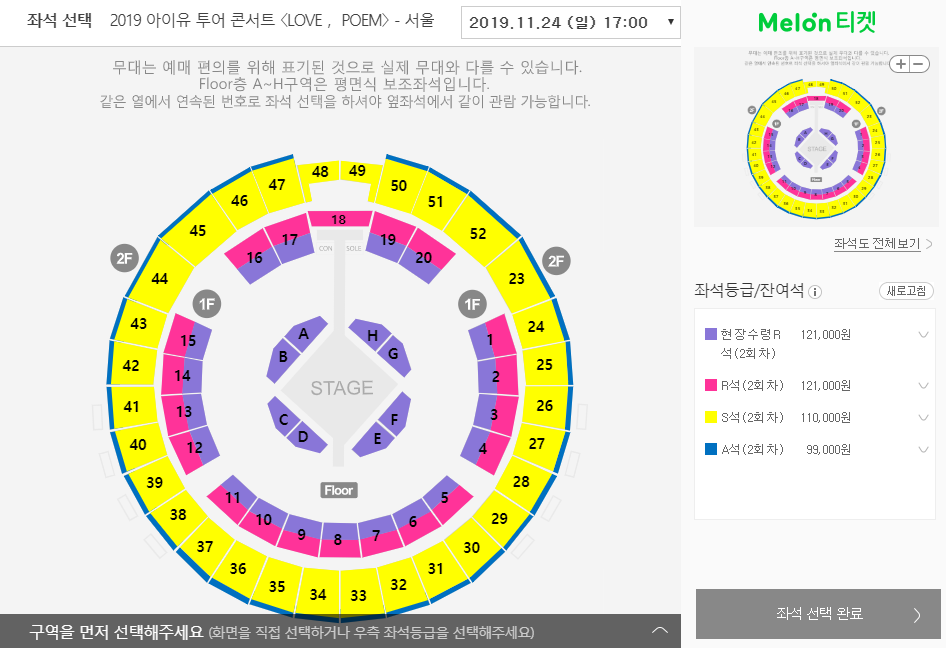Open the performance date and time dropdown
The height and width of the screenshot is (648, 946).
571,22
